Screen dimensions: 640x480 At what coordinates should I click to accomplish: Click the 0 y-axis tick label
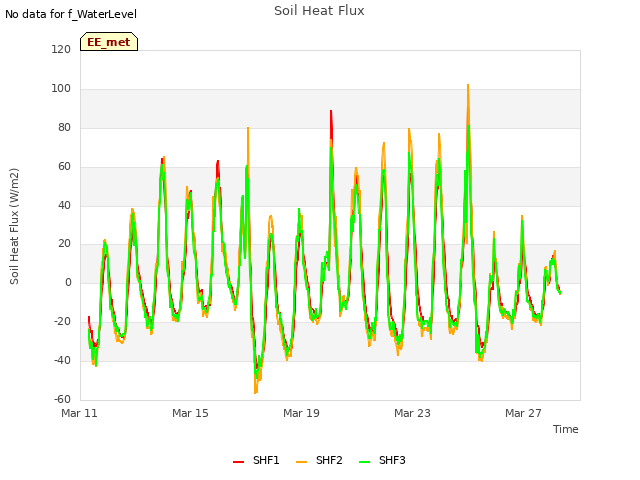pos(68,282)
